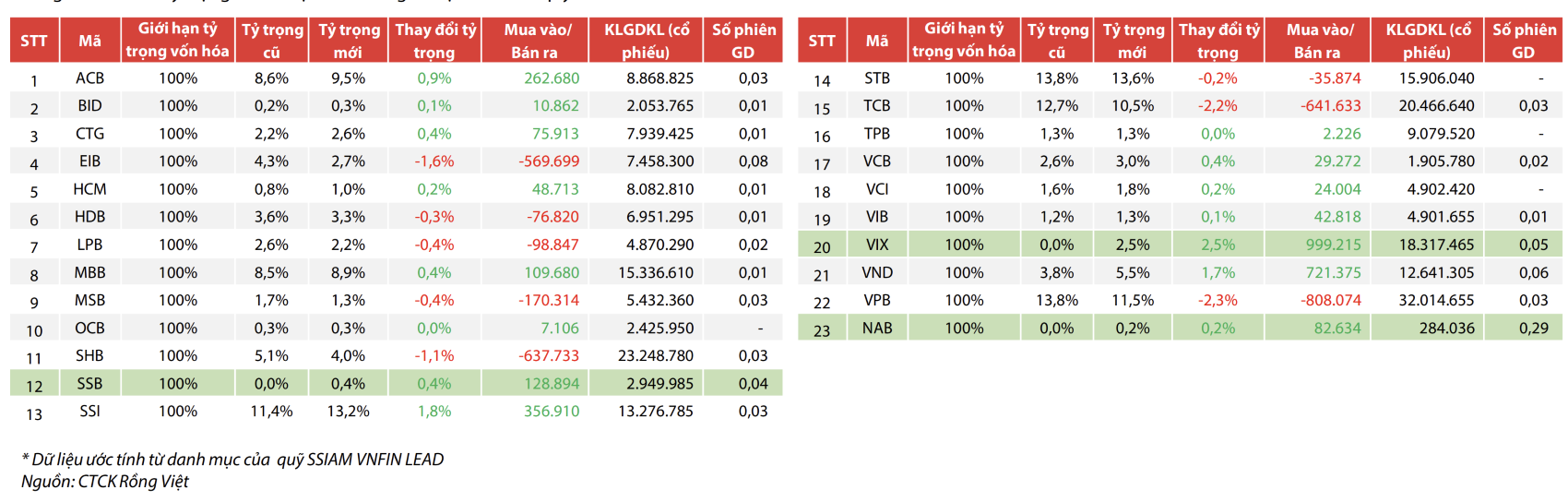Screen dimensions: 1568x502
Task: Click the 15.906.040 volume for STB
Action: click(x=1437, y=78)
